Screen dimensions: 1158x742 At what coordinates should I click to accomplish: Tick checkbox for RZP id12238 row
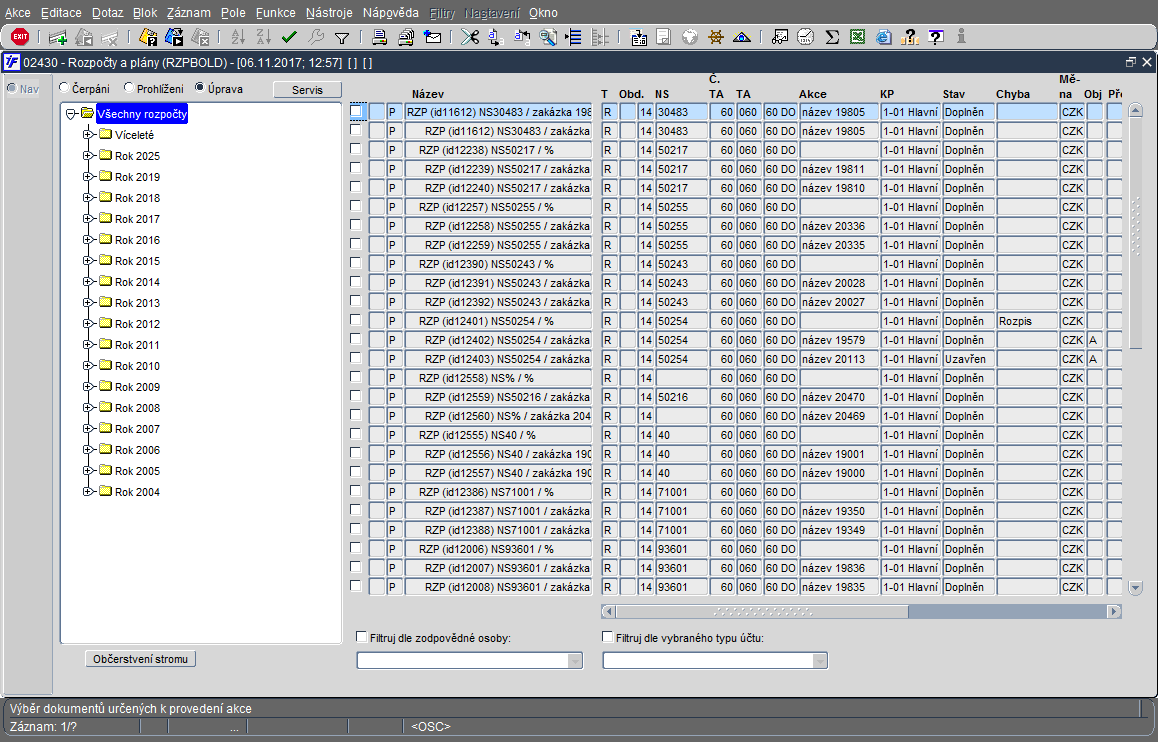point(355,148)
